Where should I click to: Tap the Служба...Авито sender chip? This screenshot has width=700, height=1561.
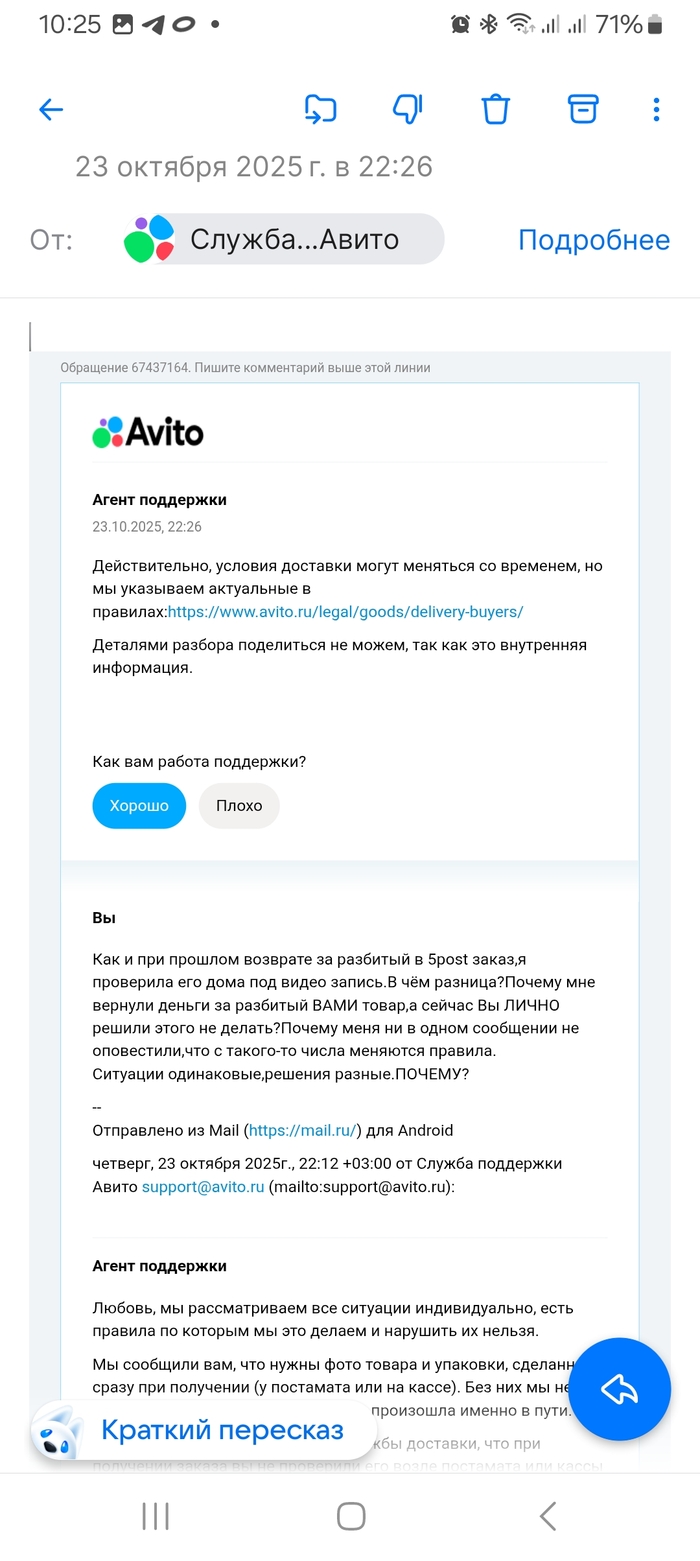point(294,240)
